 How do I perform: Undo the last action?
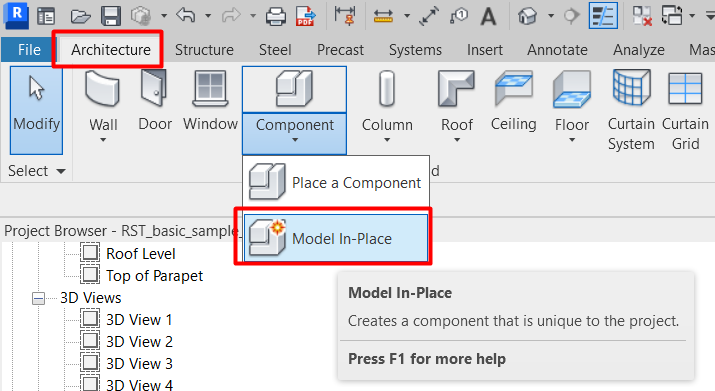point(186,15)
